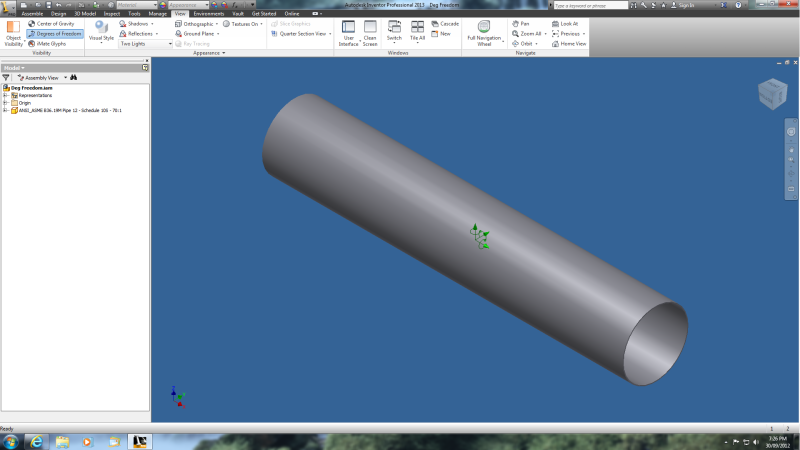Screen dimensions: 800x450
Task: Open the Inspect ribbon tab
Action: click(x=112, y=13)
